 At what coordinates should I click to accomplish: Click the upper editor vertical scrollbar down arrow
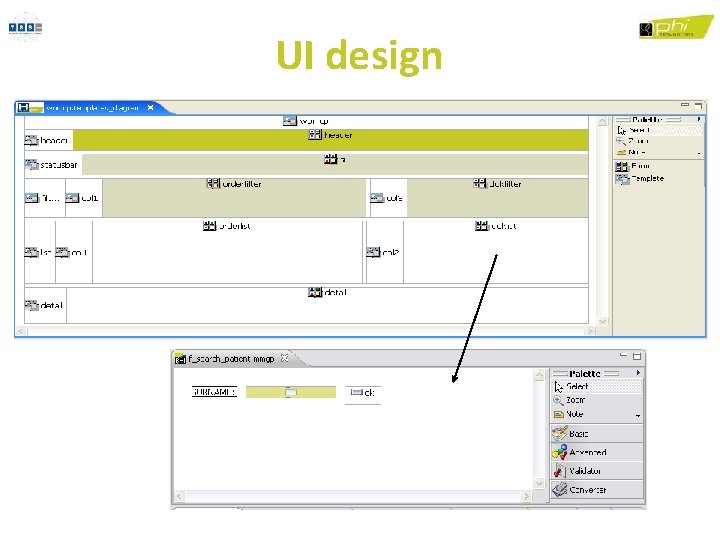[602, 321]
